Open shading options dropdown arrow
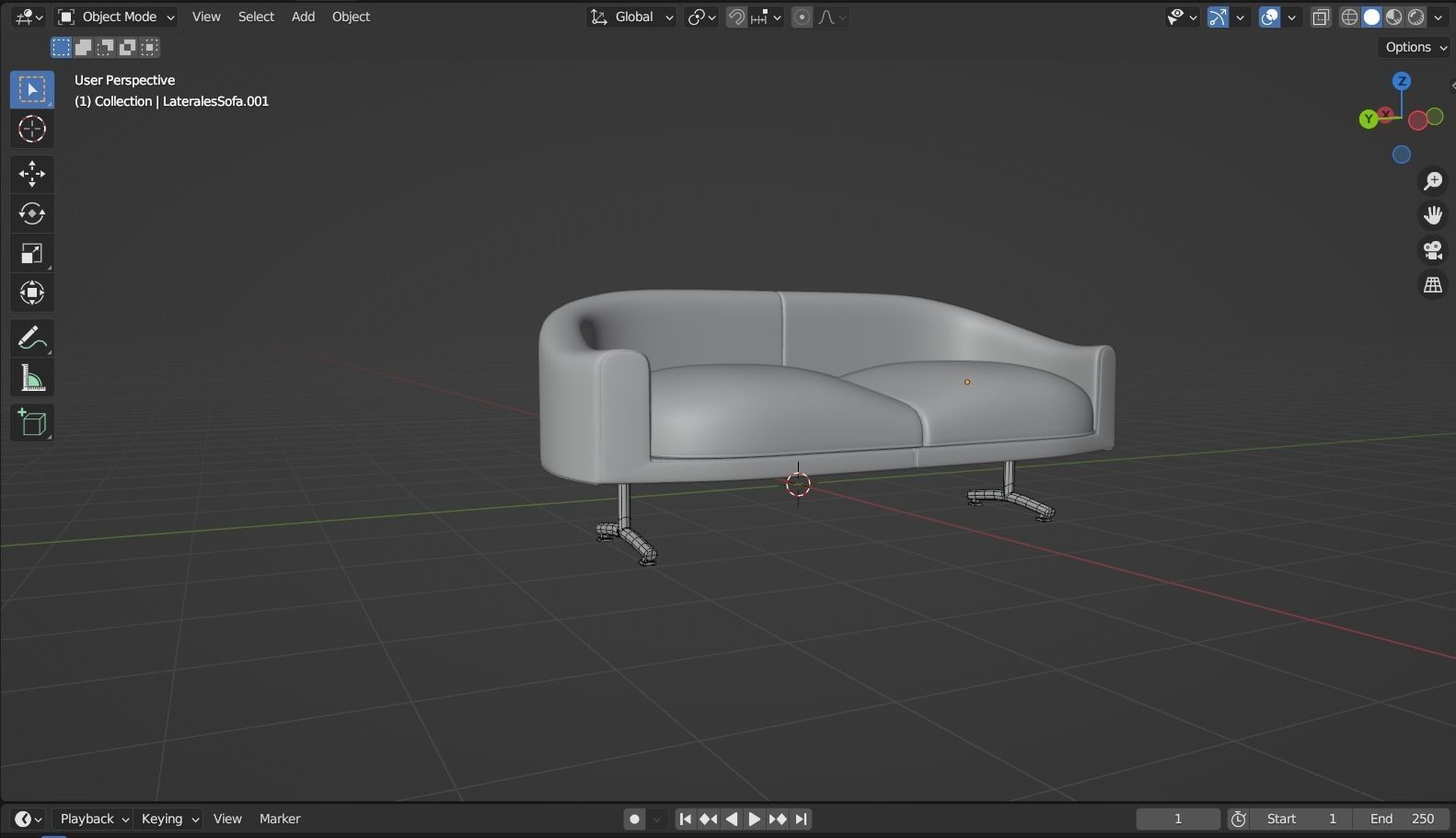Viewport: 1456px width, 838px height. (x=1439, y=17)
